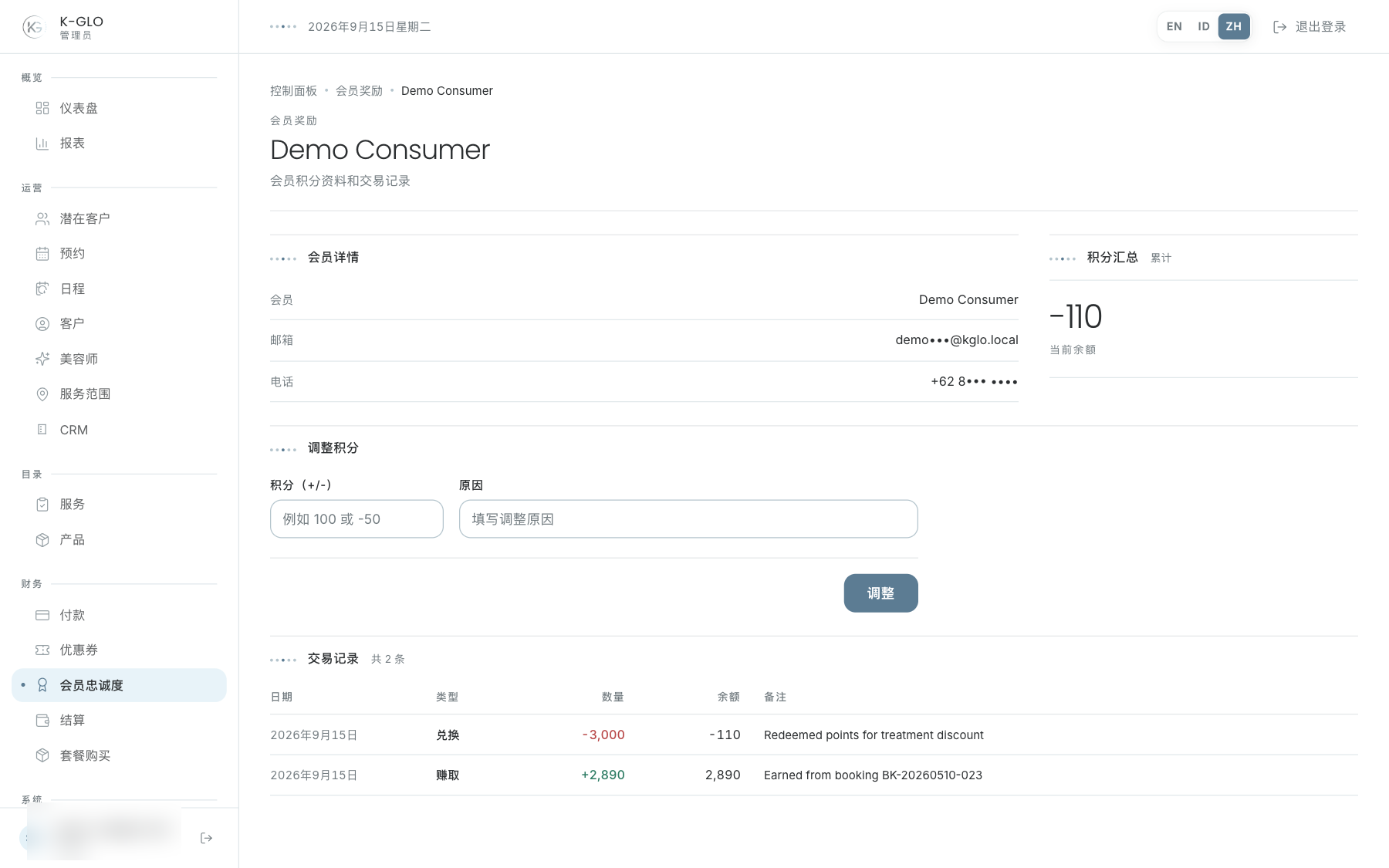This screenshot has width=1389, height=868.
Task: Select the 美容师 sparkle icon
Action: (x=42, y=359)
